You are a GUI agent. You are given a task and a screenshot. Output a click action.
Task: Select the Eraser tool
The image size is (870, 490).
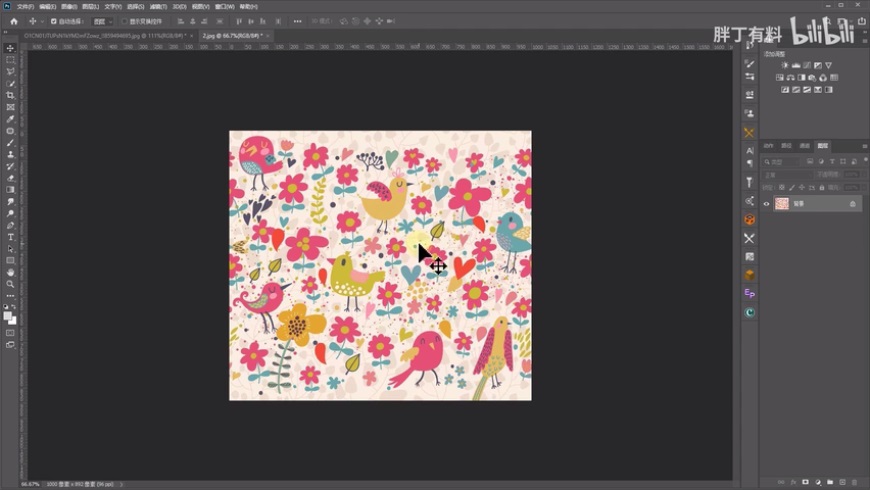10,178
